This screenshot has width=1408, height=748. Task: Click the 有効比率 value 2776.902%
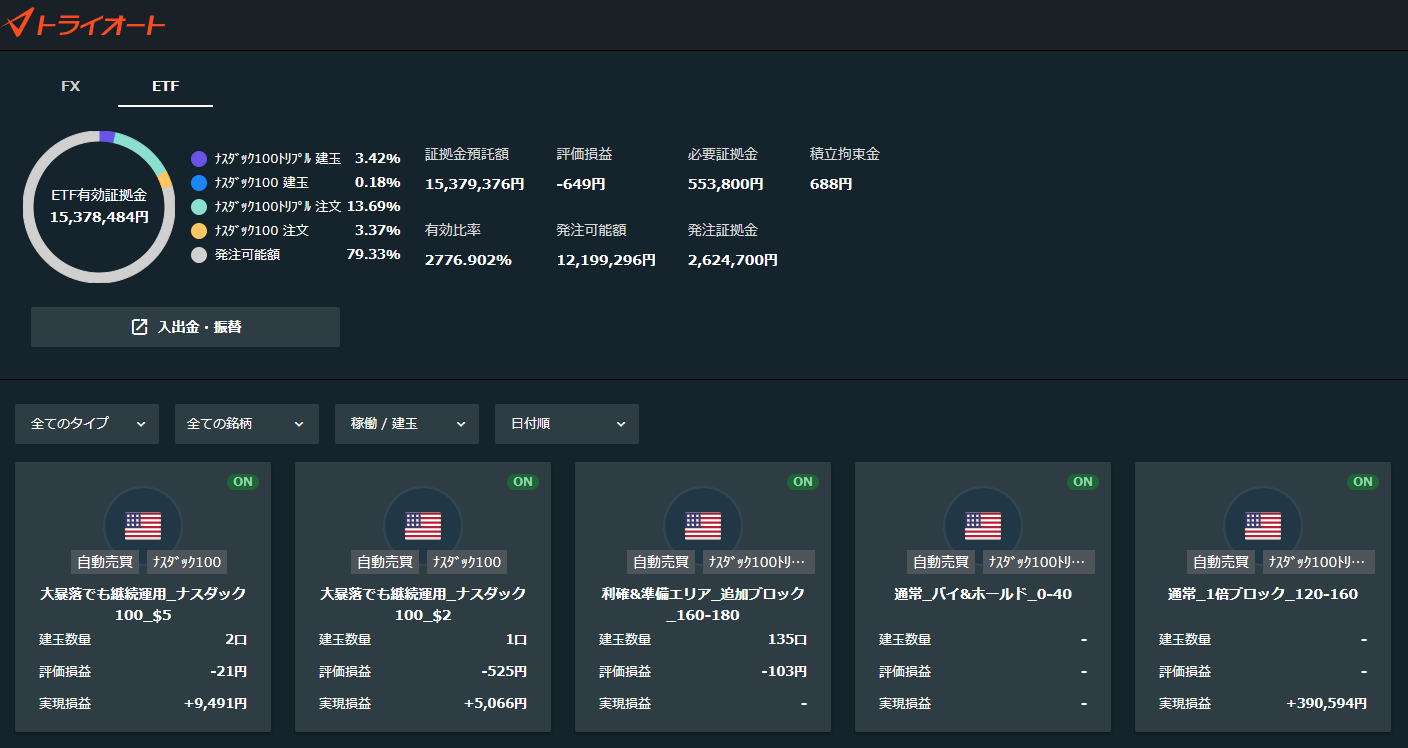tap(469, 260)
